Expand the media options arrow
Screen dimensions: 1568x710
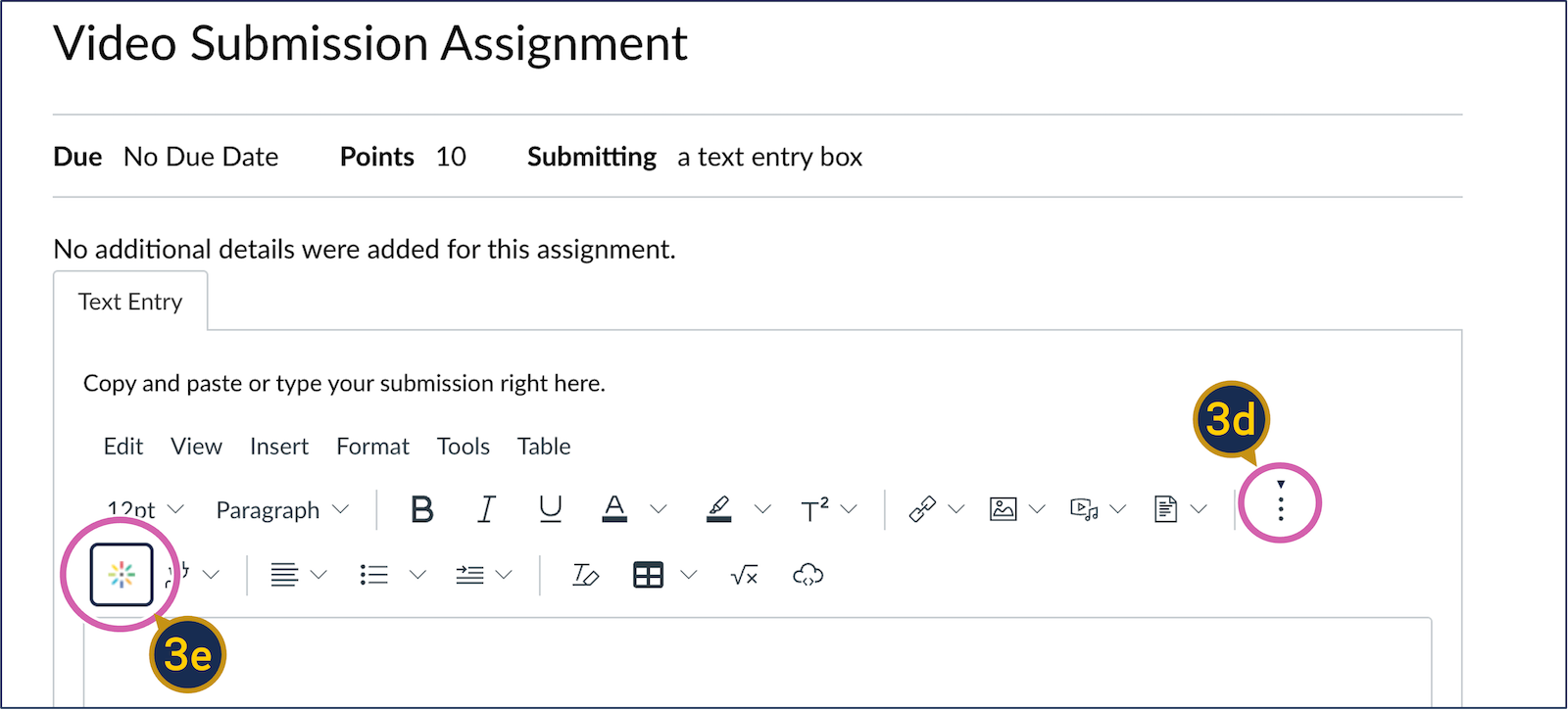click(x=1118, y=509)
